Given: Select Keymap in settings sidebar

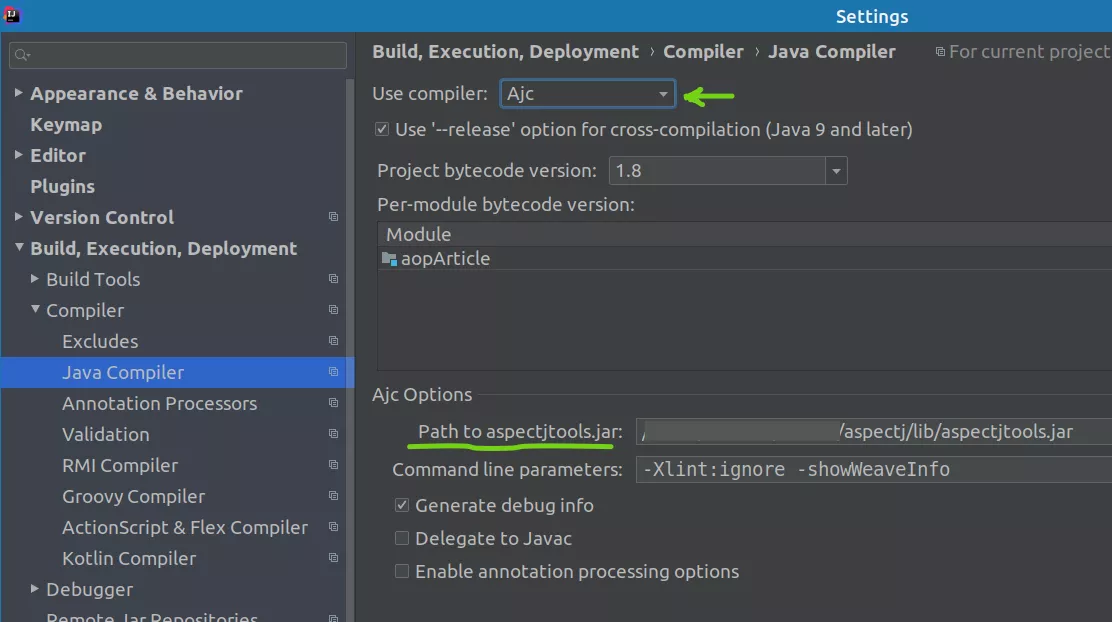Looking at the screenshot, I should pos(66,125).
